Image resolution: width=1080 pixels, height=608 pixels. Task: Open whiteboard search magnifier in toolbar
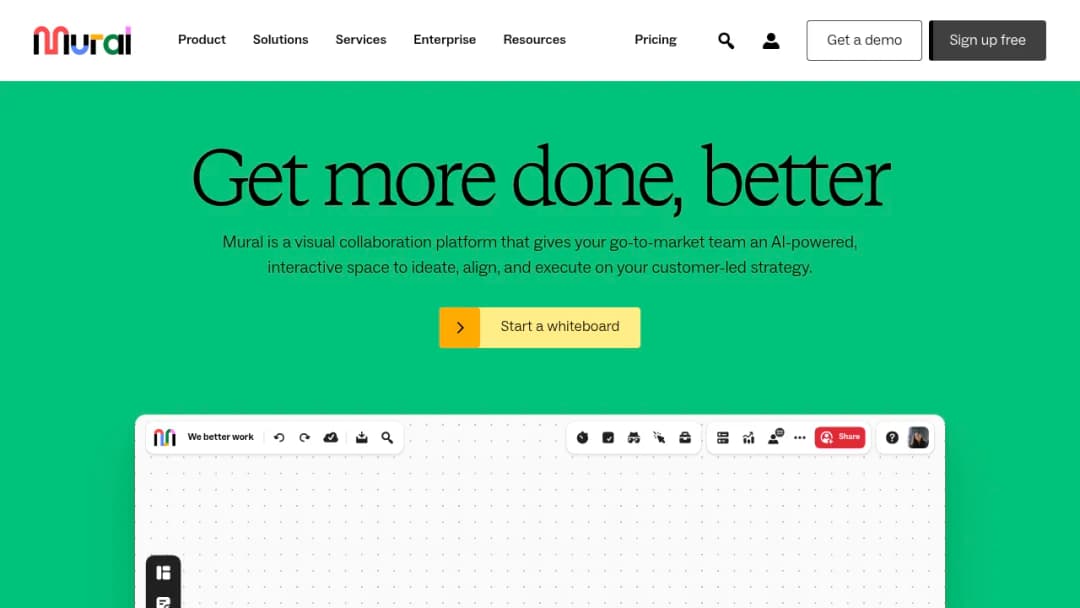point(387,437)
